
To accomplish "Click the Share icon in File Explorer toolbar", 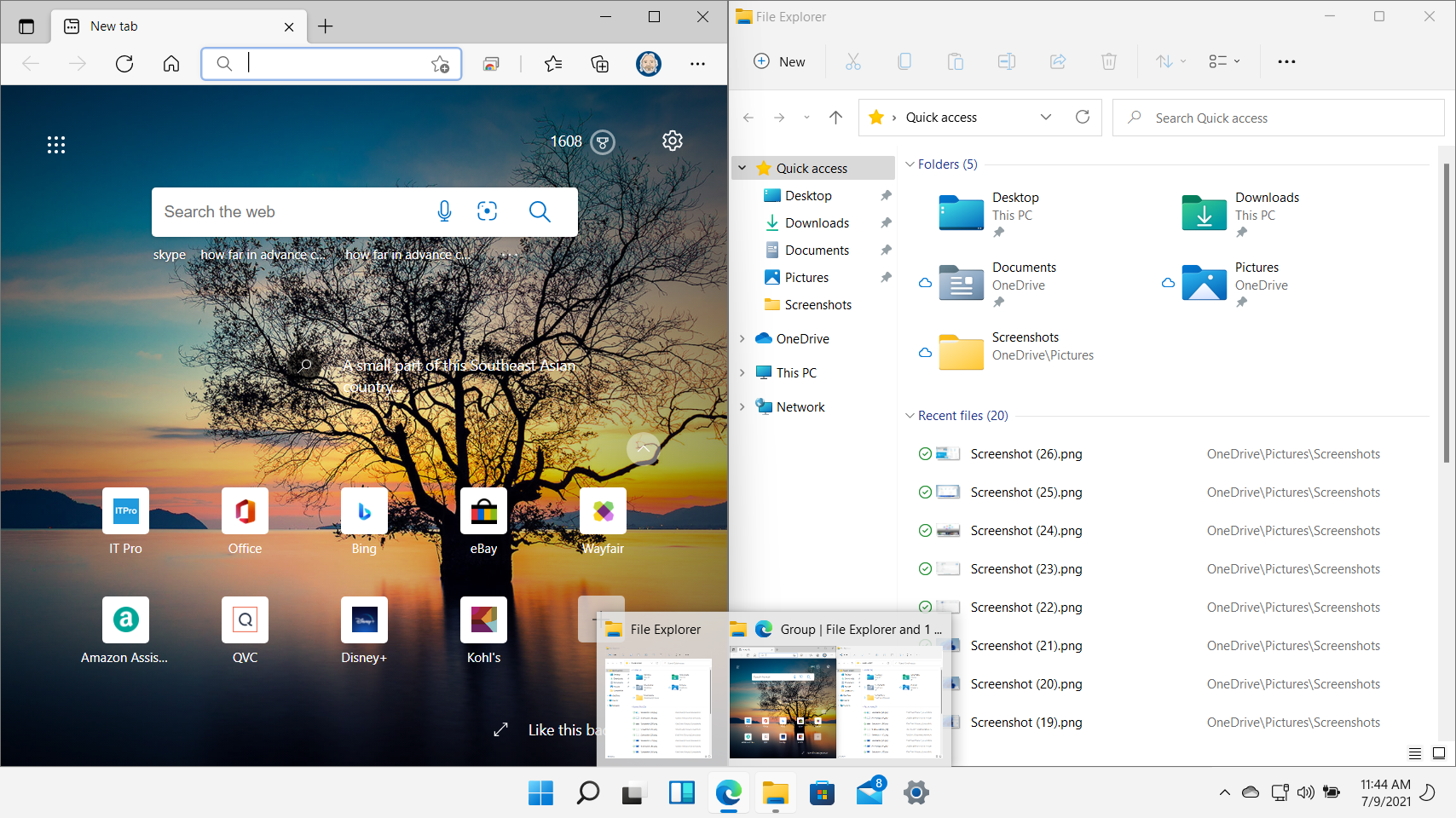I will pos(1057,60).
